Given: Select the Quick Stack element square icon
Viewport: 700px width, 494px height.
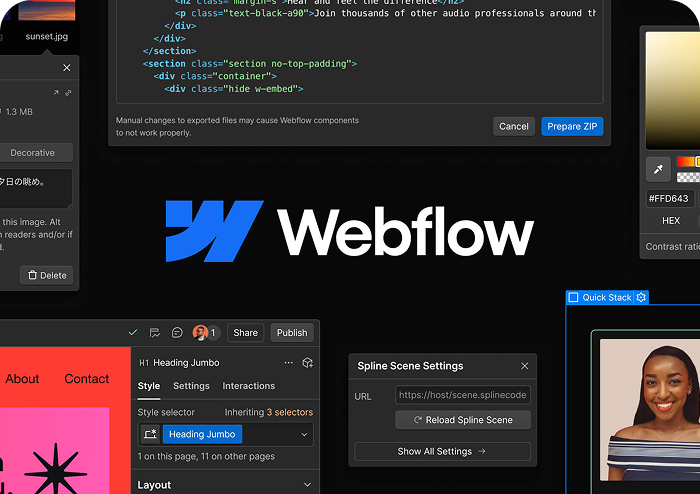Looking at the screenshot, I should pos(573,297).
